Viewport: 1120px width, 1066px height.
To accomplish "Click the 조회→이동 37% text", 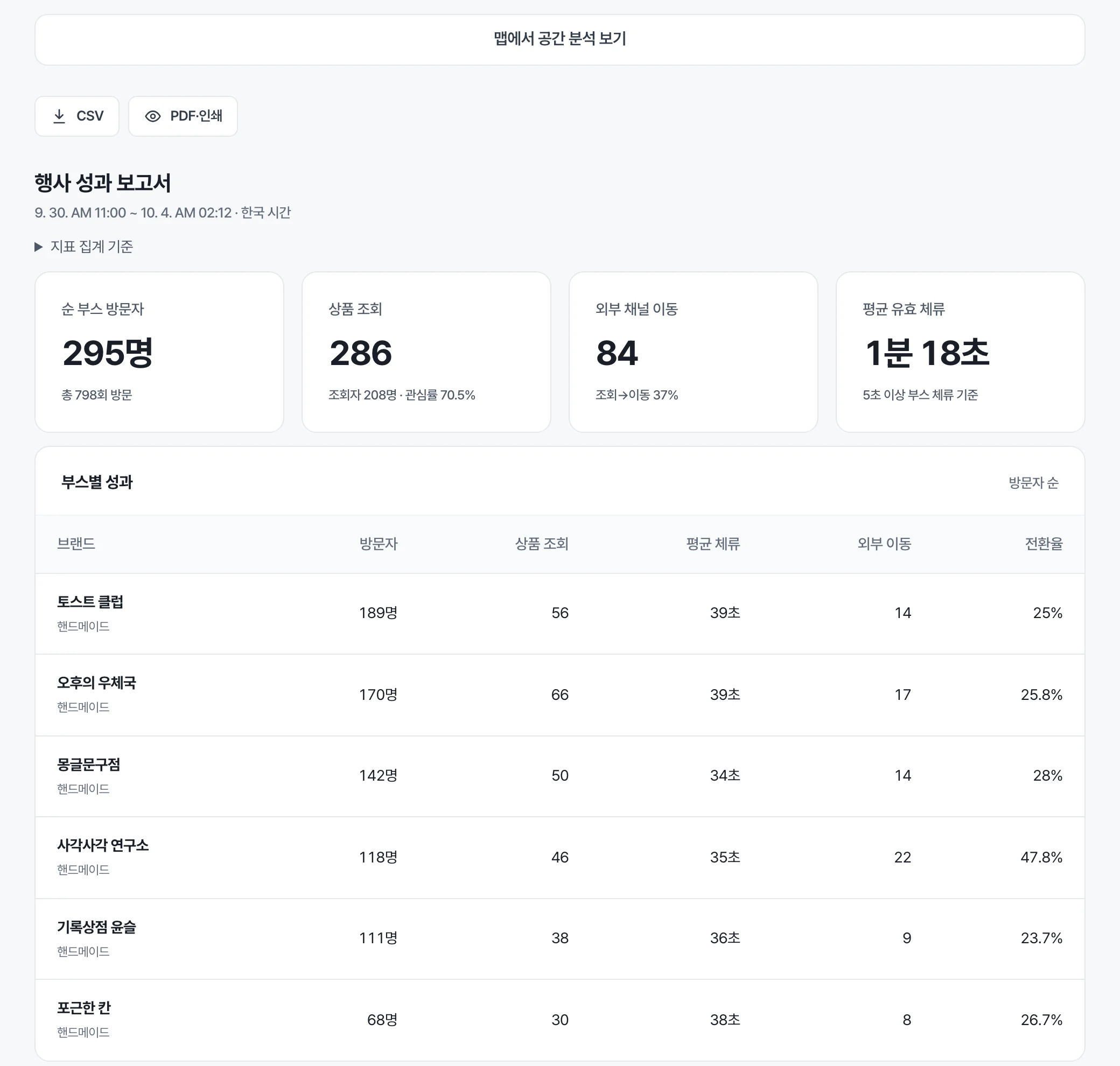I will point(637,395).
